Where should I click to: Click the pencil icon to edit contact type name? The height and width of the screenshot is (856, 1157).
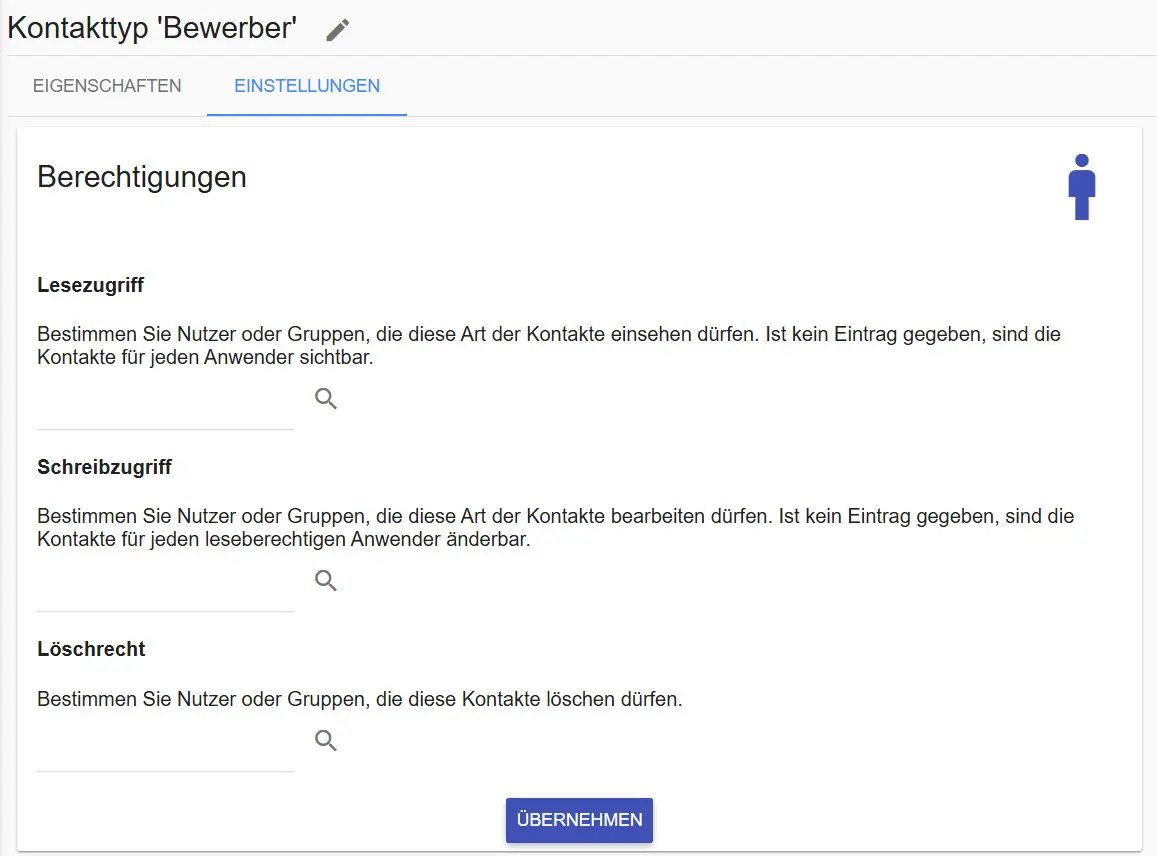[338, 30]
